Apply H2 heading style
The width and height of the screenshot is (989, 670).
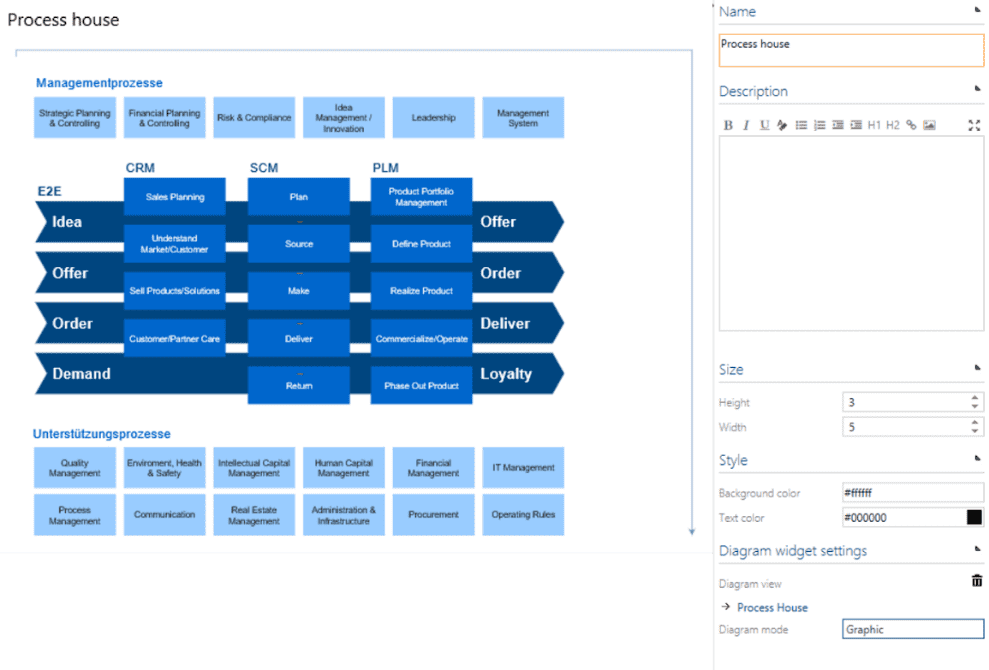click(x=892, y=125)
